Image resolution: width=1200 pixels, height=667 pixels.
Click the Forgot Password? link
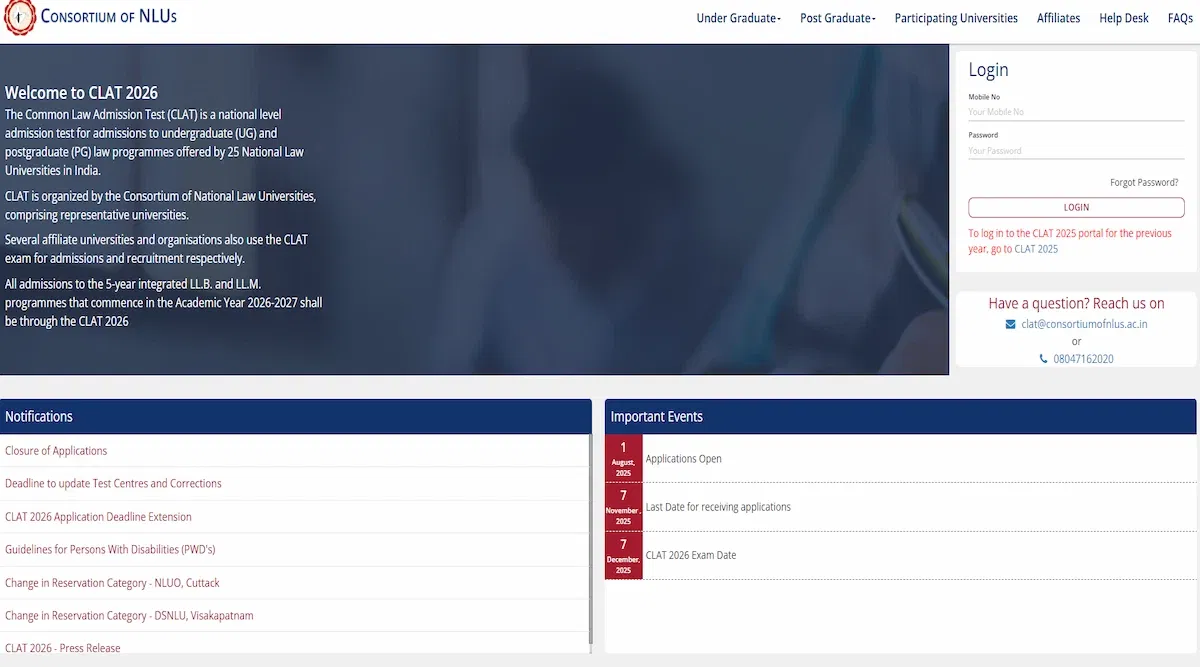pyautogui.click(x=1143, y=183)
